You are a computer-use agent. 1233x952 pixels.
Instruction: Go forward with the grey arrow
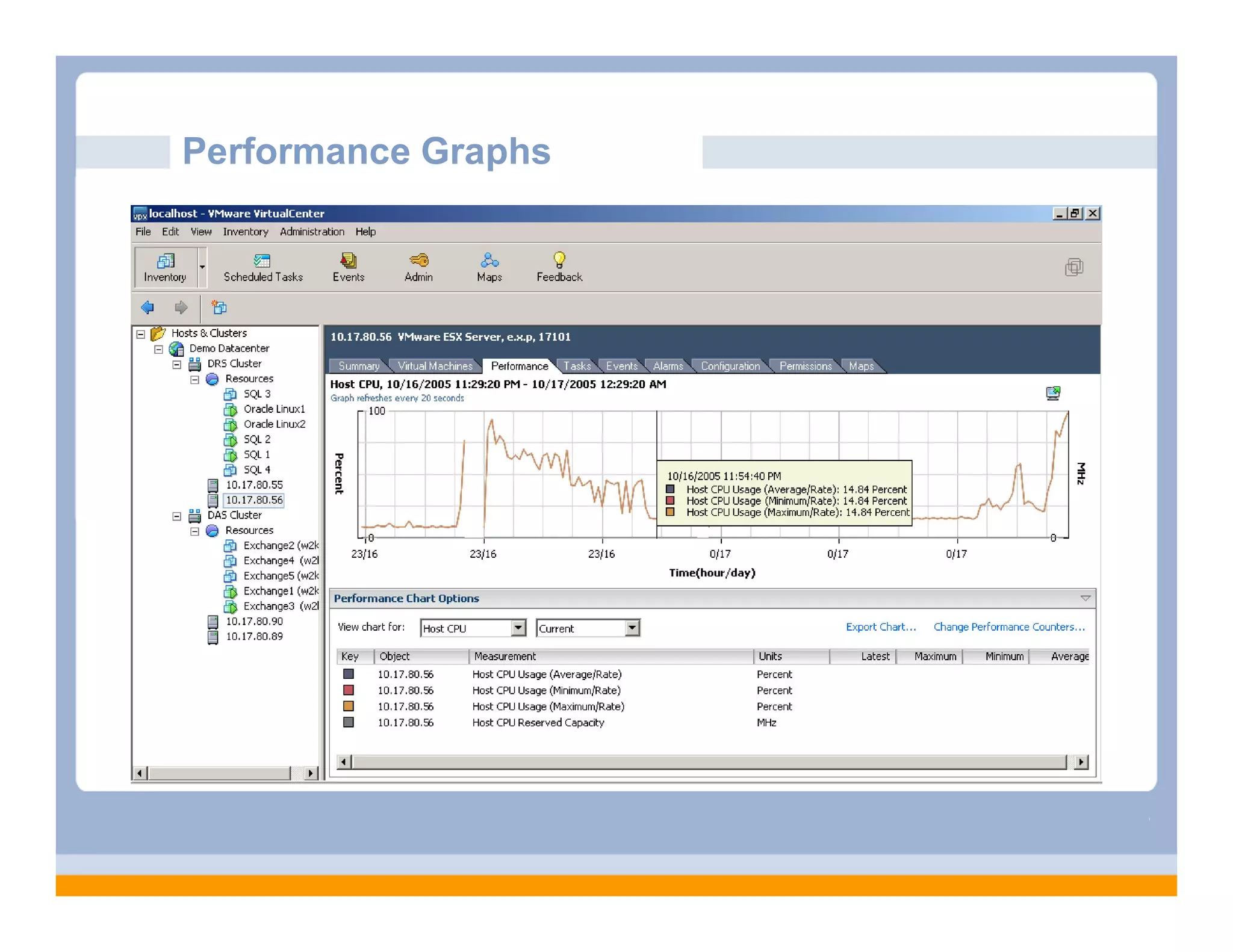[x=181, y=308]
